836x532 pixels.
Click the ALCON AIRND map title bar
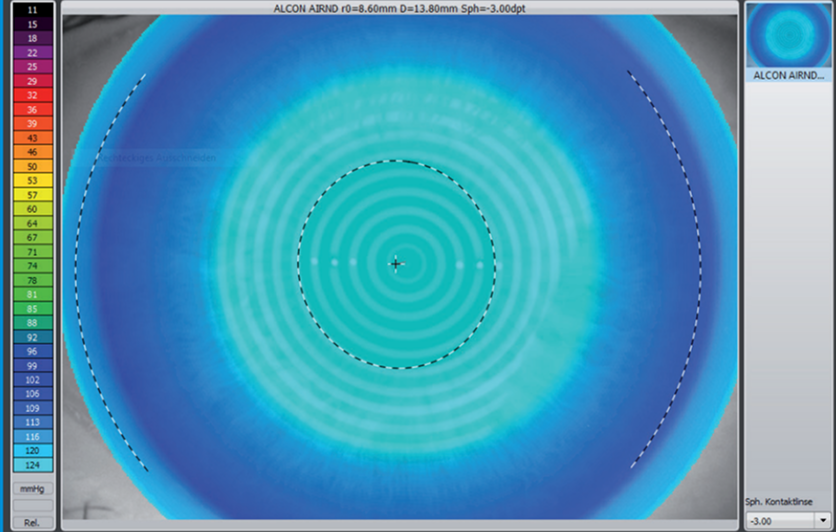399,8
